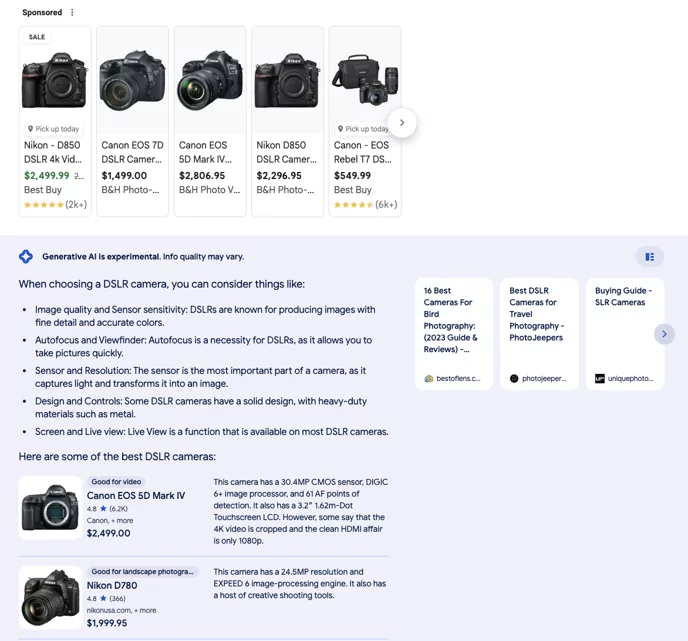The width and height of the screenshot is (688, 641).
Task: Click B&H Photo seller under Canon EOS 7D
Action: (130, 190)
